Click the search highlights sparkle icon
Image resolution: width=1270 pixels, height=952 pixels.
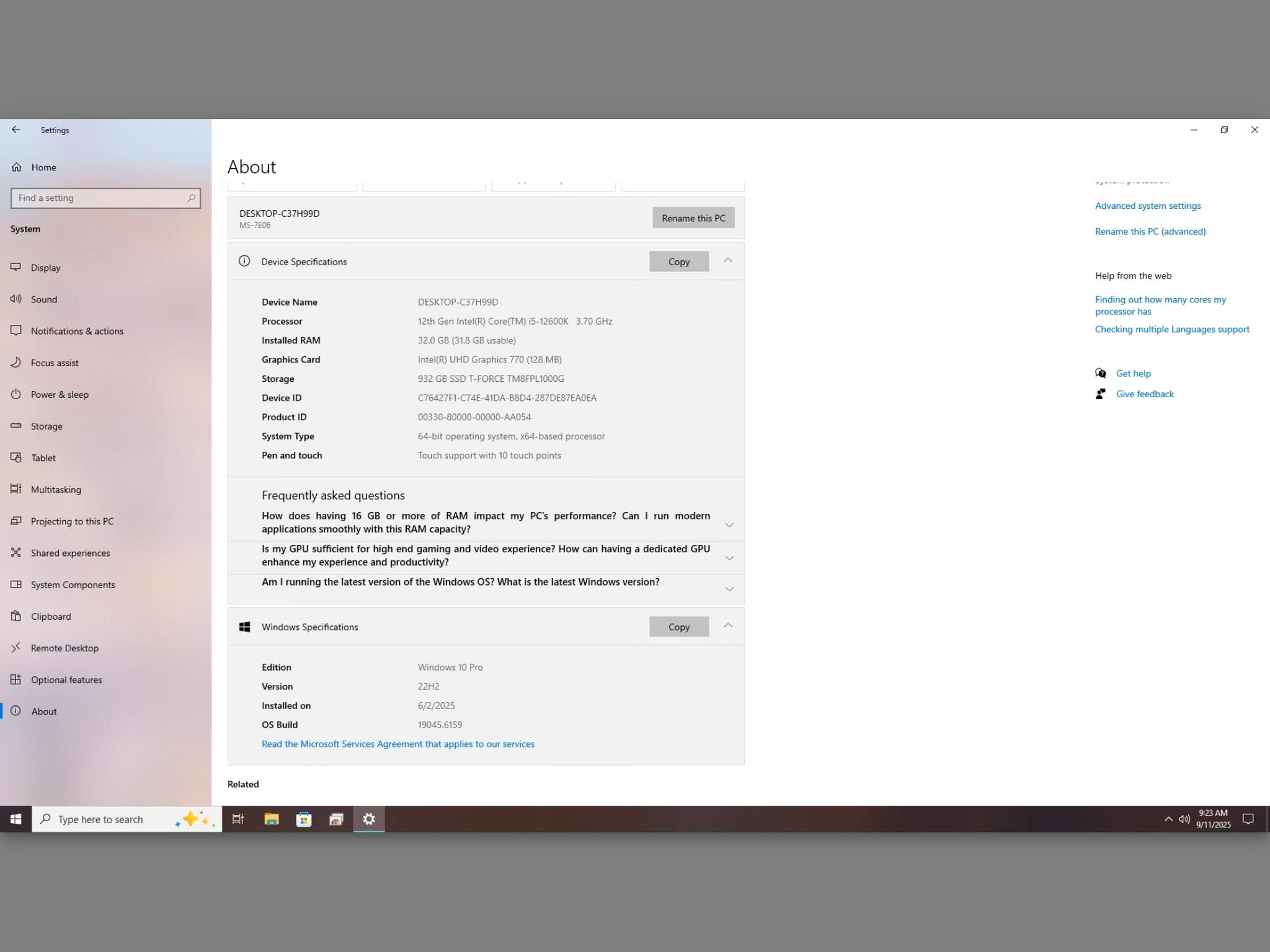(x=195, y=819)
